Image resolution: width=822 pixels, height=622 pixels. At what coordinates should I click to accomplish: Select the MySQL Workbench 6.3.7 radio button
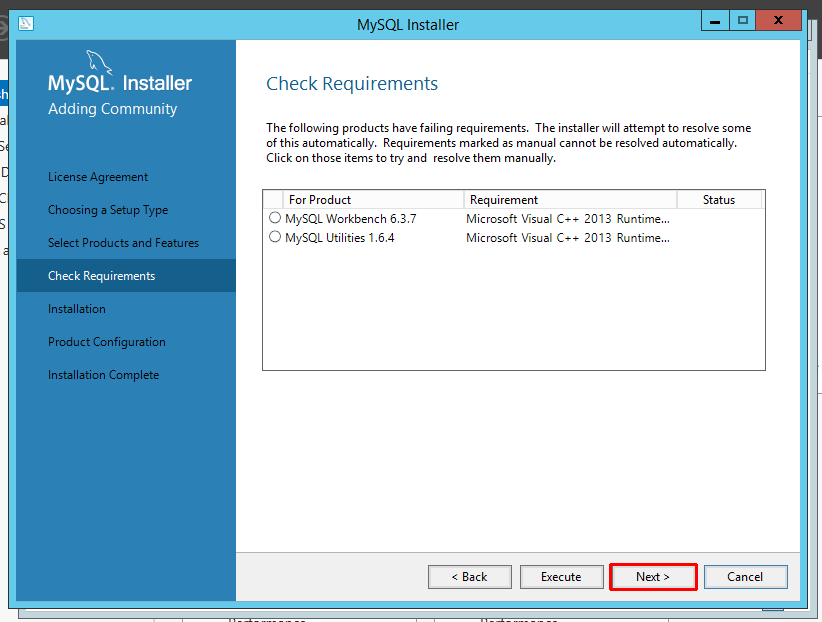click(x=275, y=218)
